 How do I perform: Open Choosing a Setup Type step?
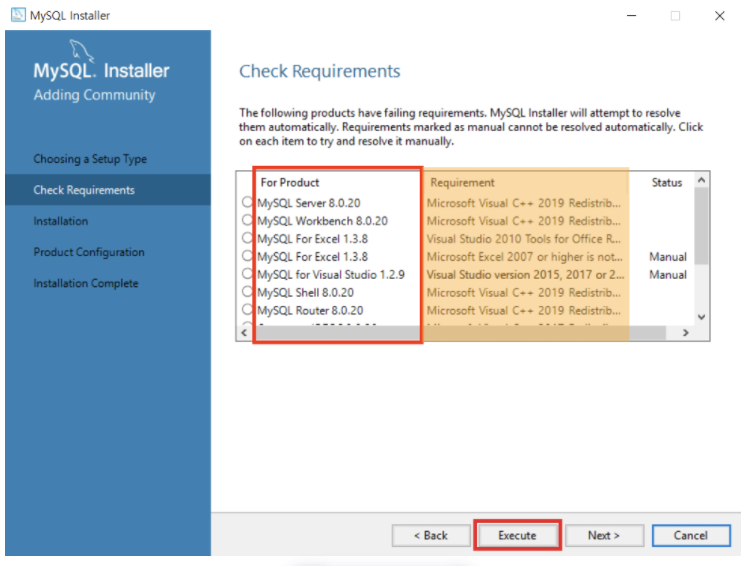[x=90, y=159]
